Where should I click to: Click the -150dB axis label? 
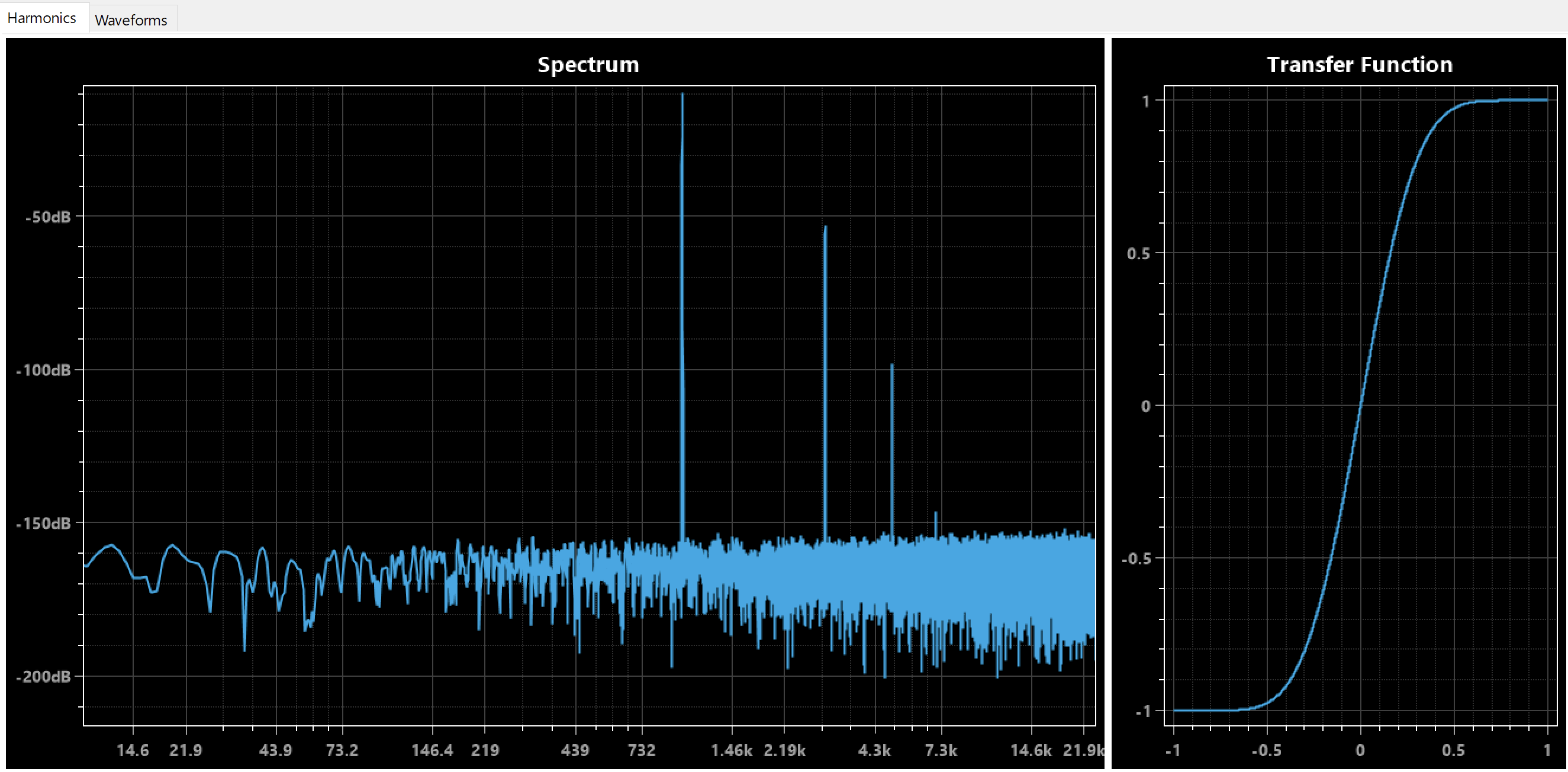pos(43,523)
